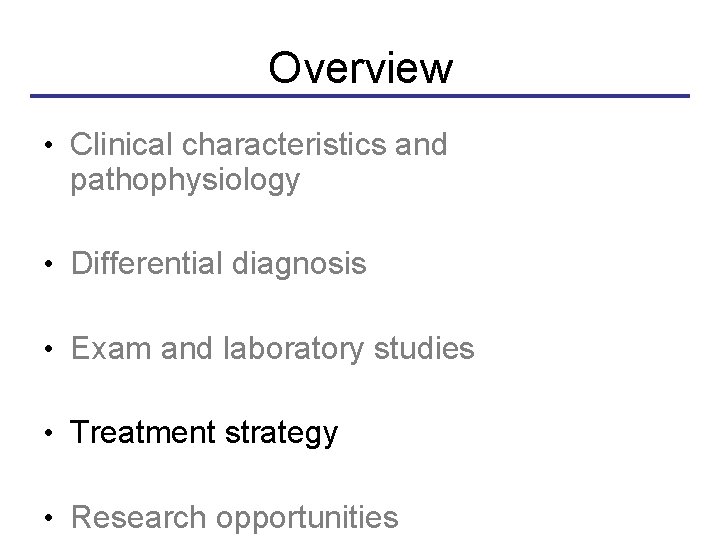Image resolution: width=720 pixels, height=540 pixels.
Task: Click the Overview slide title
Action: click(360, 68)
